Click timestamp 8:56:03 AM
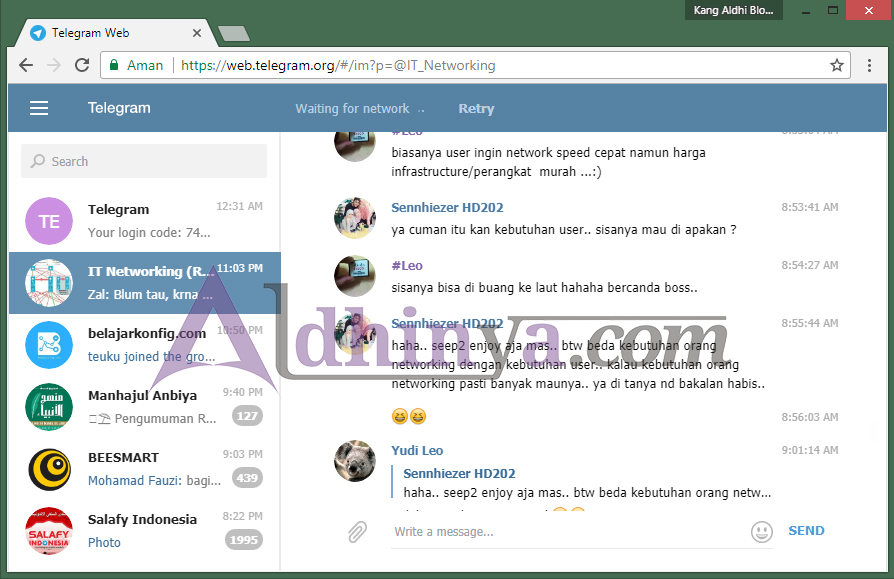This screenshot has height=579, width=894. 810,417
